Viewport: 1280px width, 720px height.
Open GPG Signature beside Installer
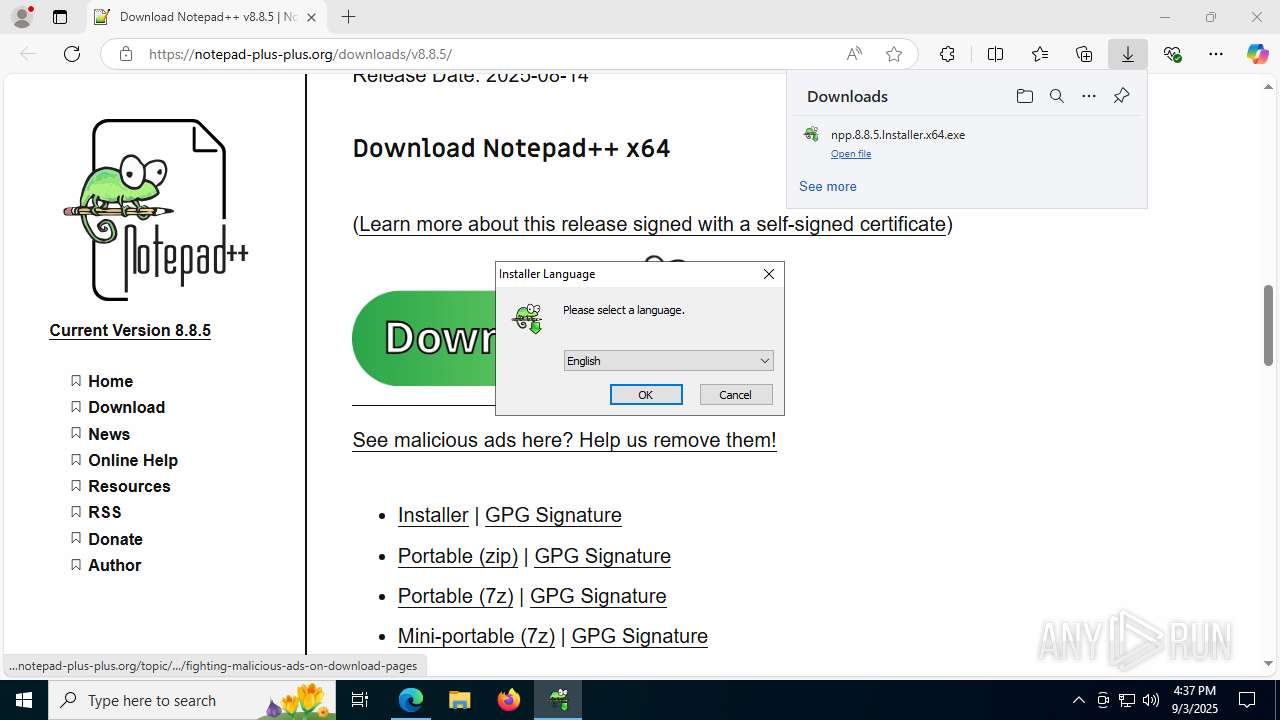click(553, 515)
